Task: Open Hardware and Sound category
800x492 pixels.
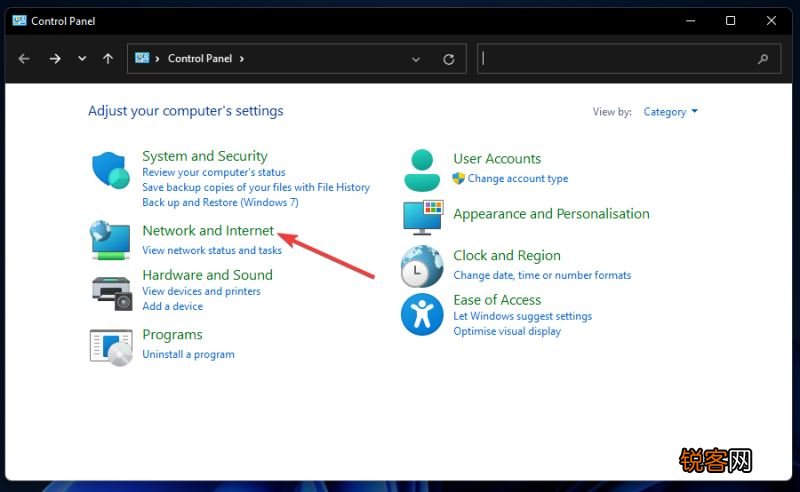Action: click(208, 275)
